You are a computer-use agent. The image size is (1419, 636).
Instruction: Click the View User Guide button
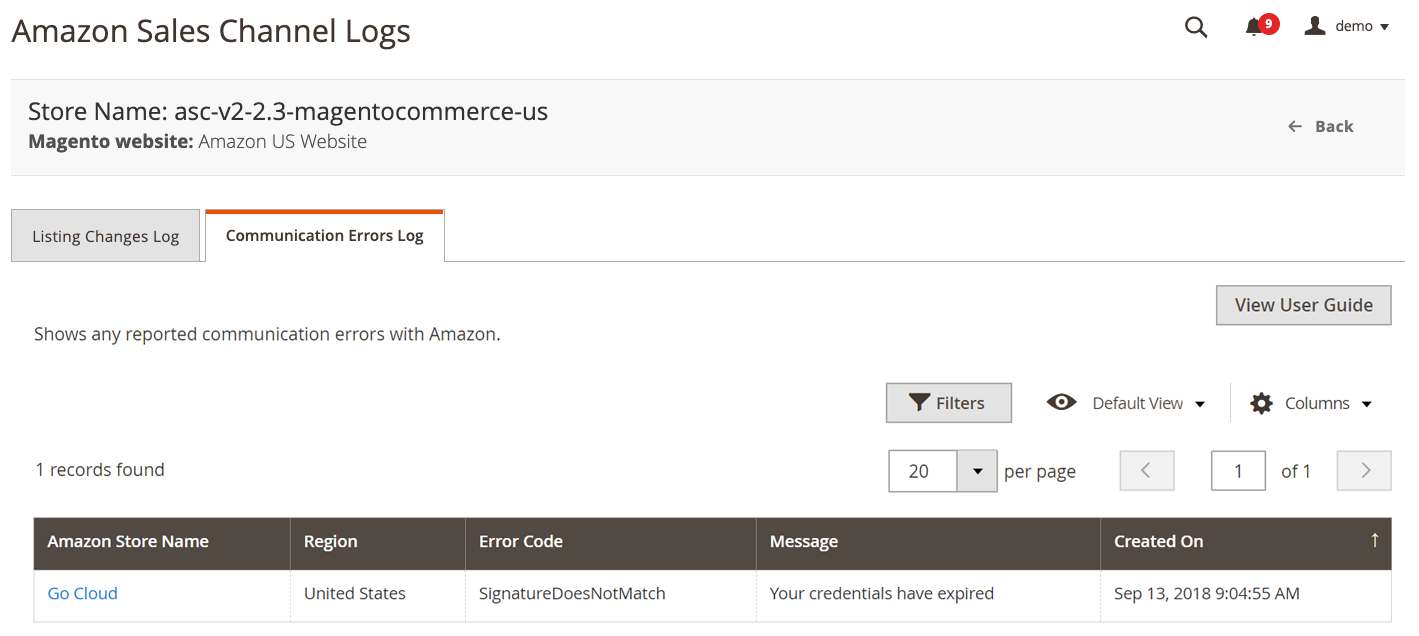(x=1303, y=305)
